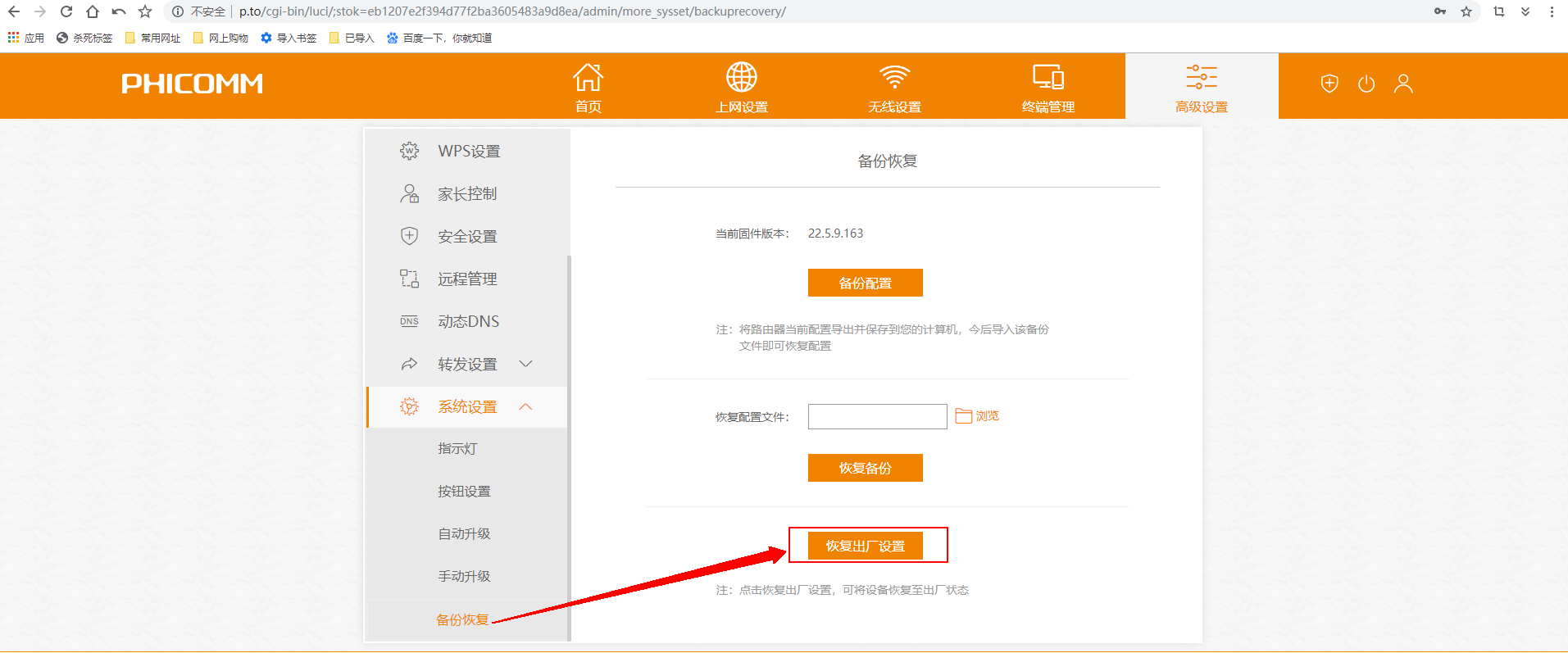Open the 终端管理 device management tab
This screenshot has width=1568, height=653.
1048,88
